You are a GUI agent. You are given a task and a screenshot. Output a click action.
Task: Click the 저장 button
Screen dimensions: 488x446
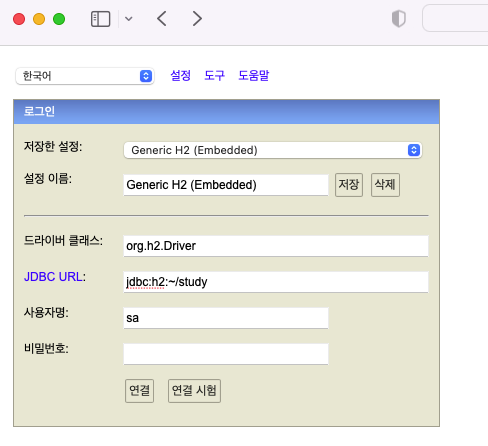[x=349, y=185]
